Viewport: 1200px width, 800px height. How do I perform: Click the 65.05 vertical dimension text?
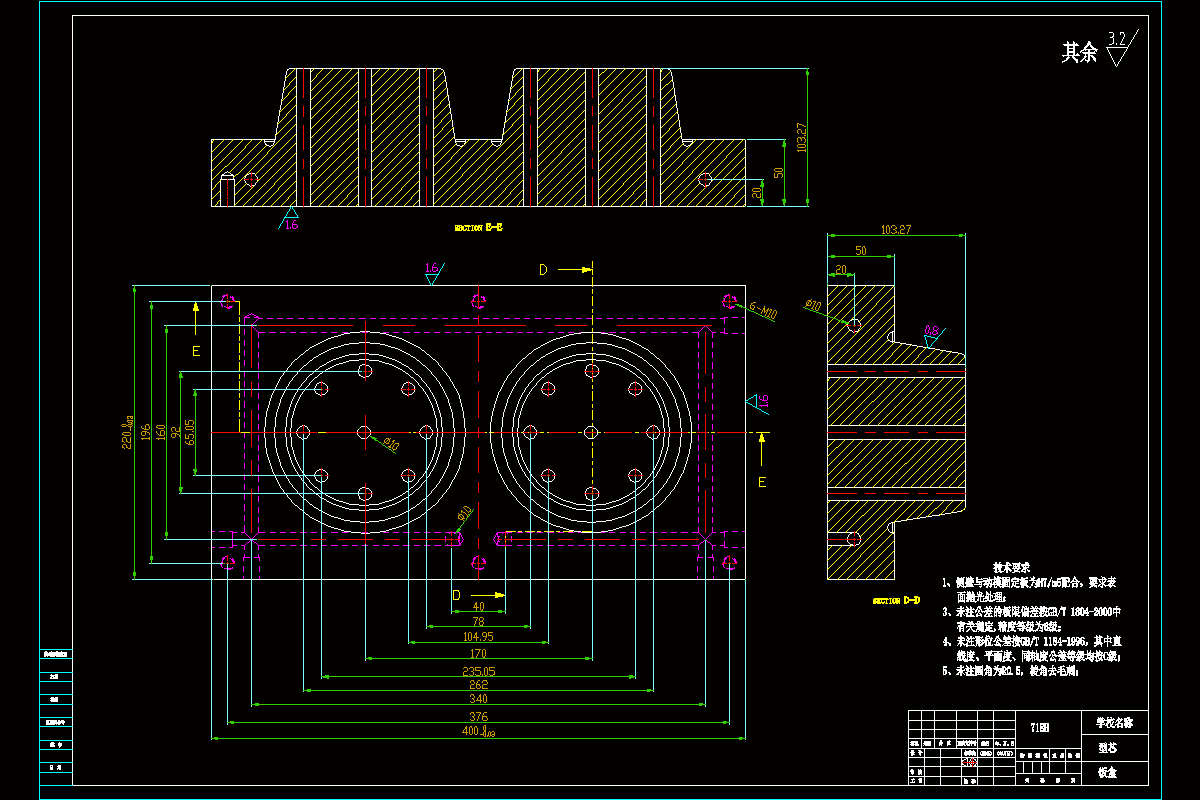click(191, 432)
